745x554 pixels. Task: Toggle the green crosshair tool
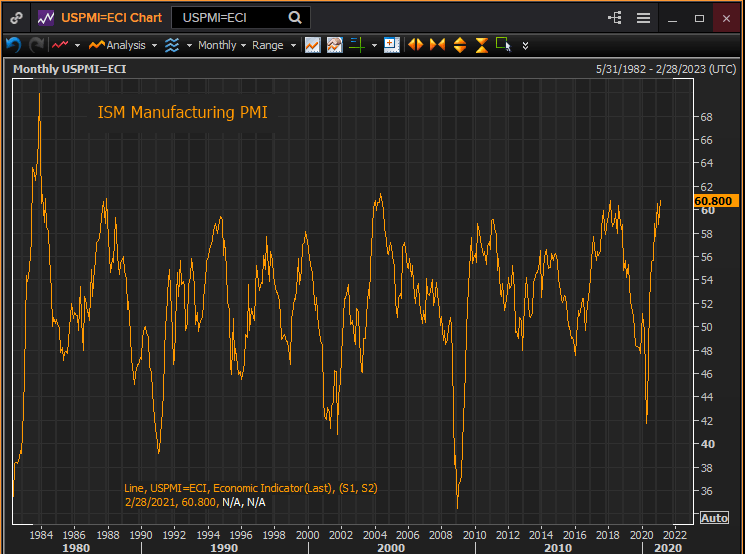point(356,45)
